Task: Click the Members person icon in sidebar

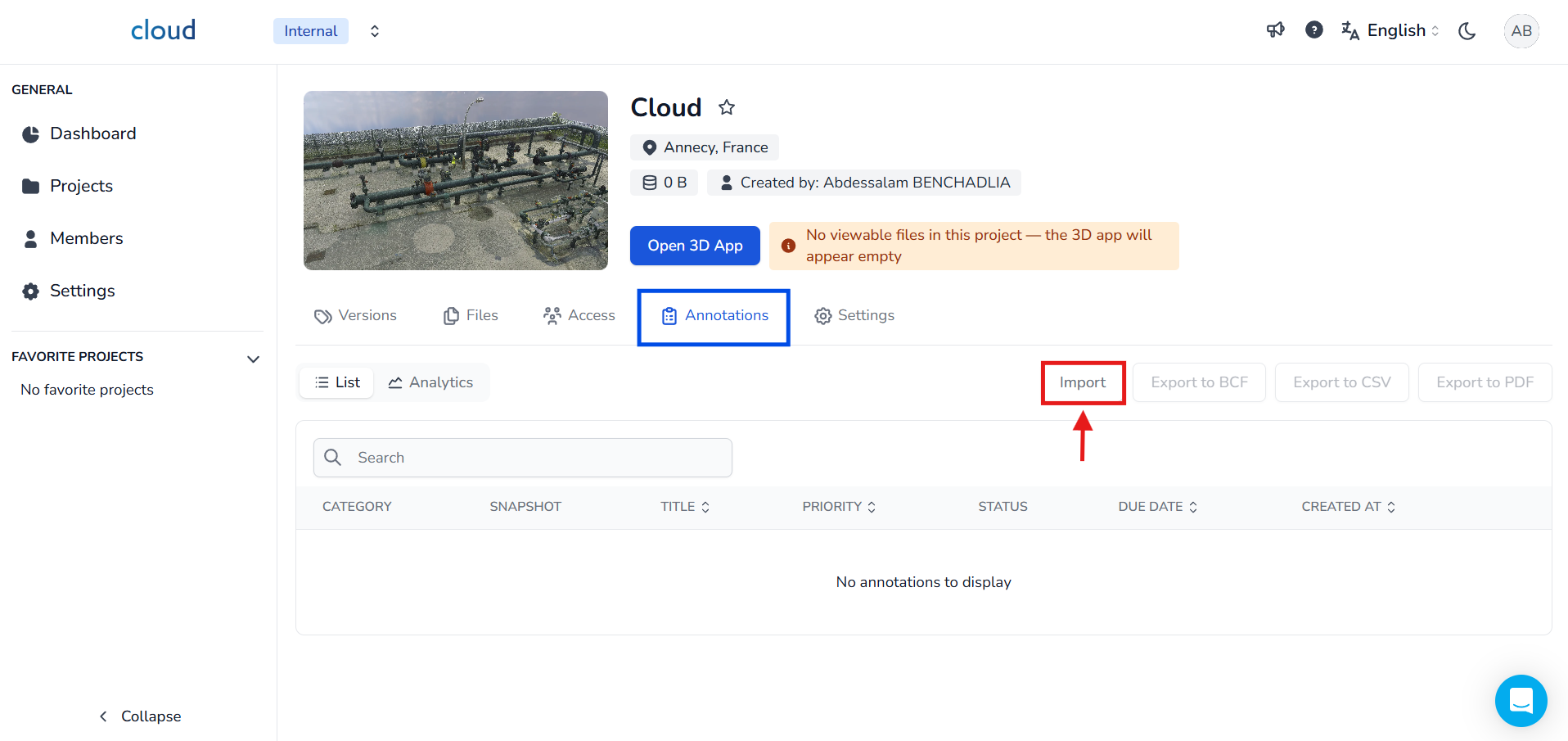Action: (31, 239)
